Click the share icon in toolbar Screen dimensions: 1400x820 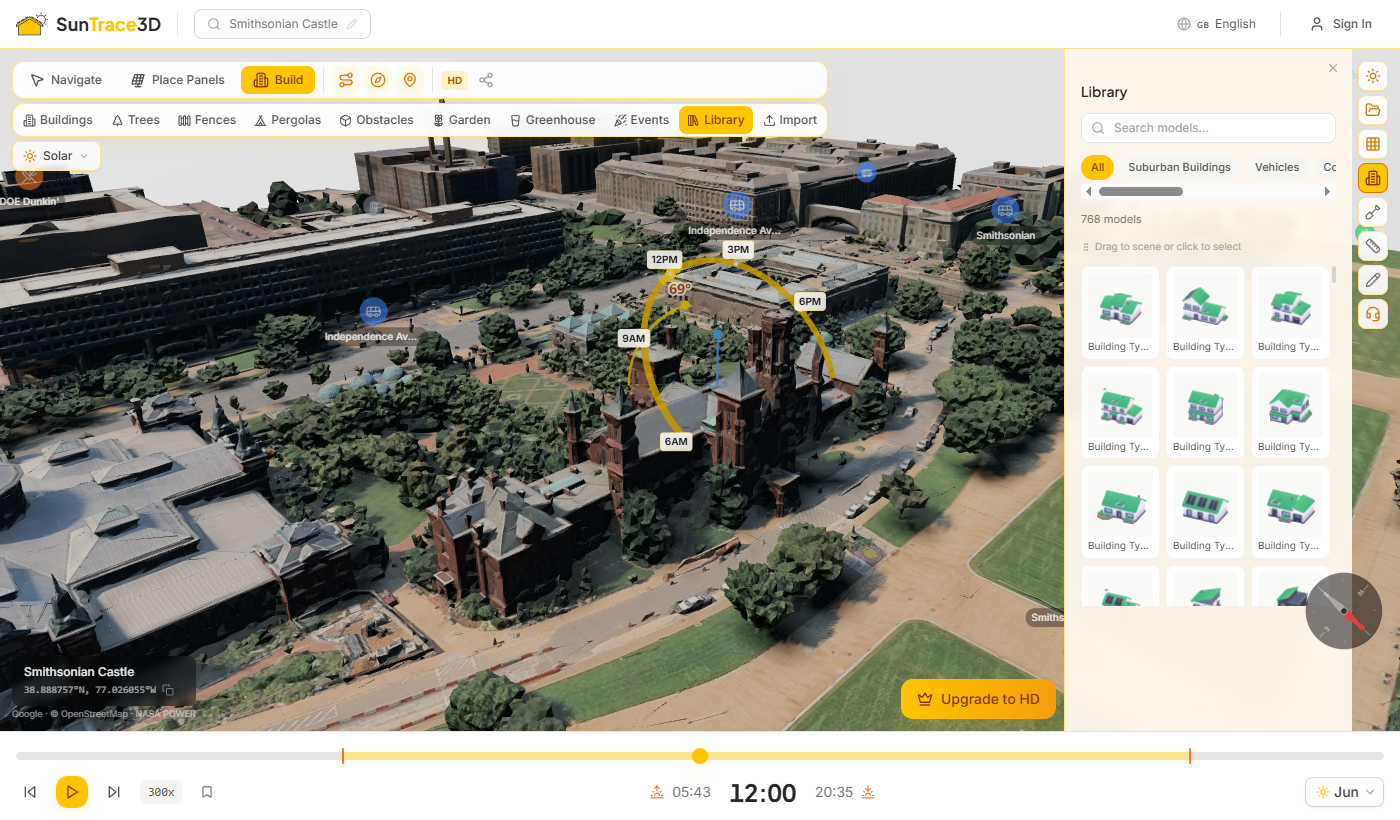pyautogui.click(x=486, y=80)
